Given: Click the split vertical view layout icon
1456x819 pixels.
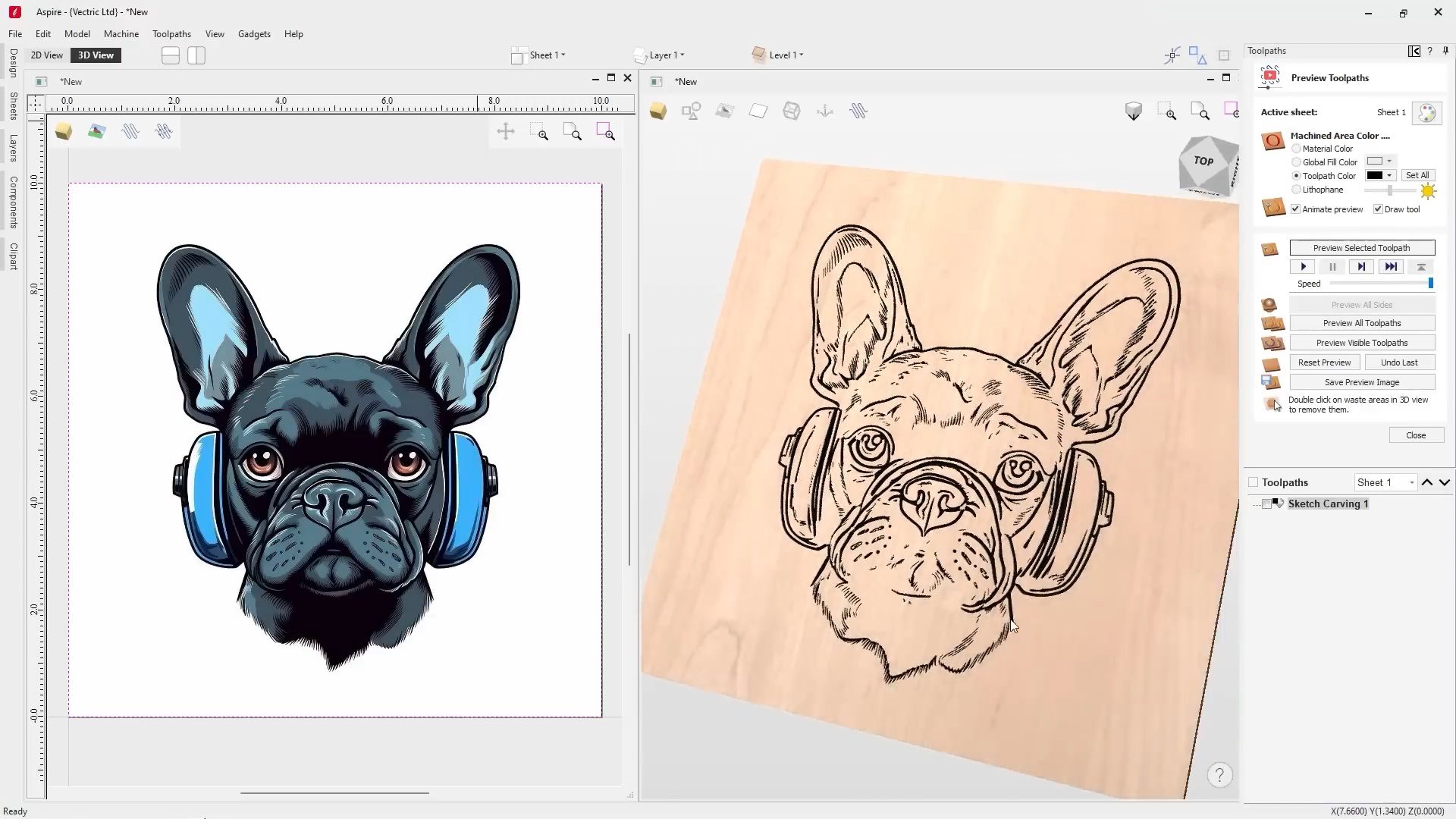Looking at the screenshot, I should pyautogui.click(x=196, y=55).
